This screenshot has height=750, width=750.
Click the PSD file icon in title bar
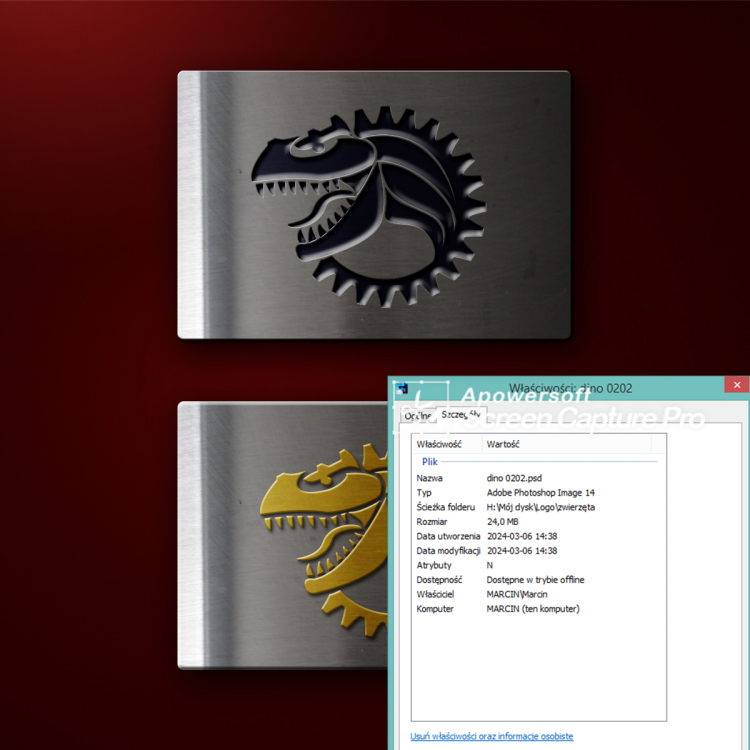[402, 387]
